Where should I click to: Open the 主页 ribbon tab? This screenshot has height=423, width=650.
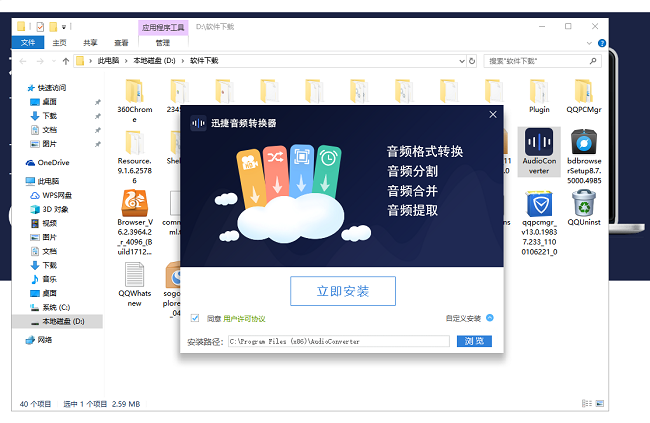(x=59, y=43)
